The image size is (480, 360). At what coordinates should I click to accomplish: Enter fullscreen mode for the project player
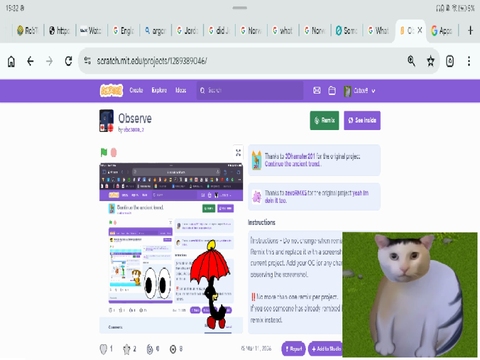238,153
